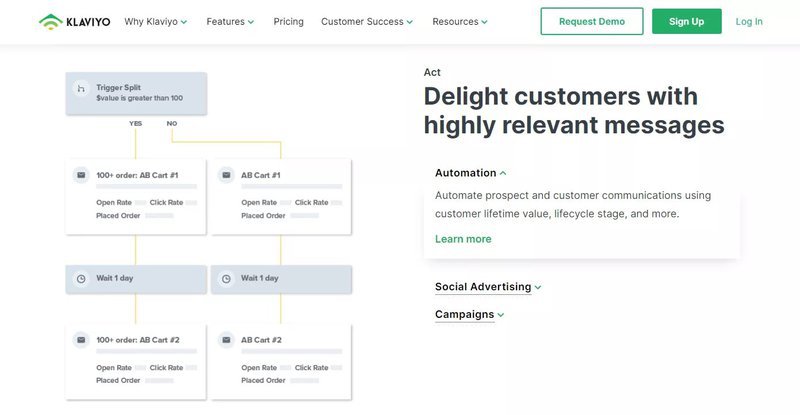Expand the Resources dropdown menu
The height and width of the screenshot is (415, 800).
click(460, 21)
